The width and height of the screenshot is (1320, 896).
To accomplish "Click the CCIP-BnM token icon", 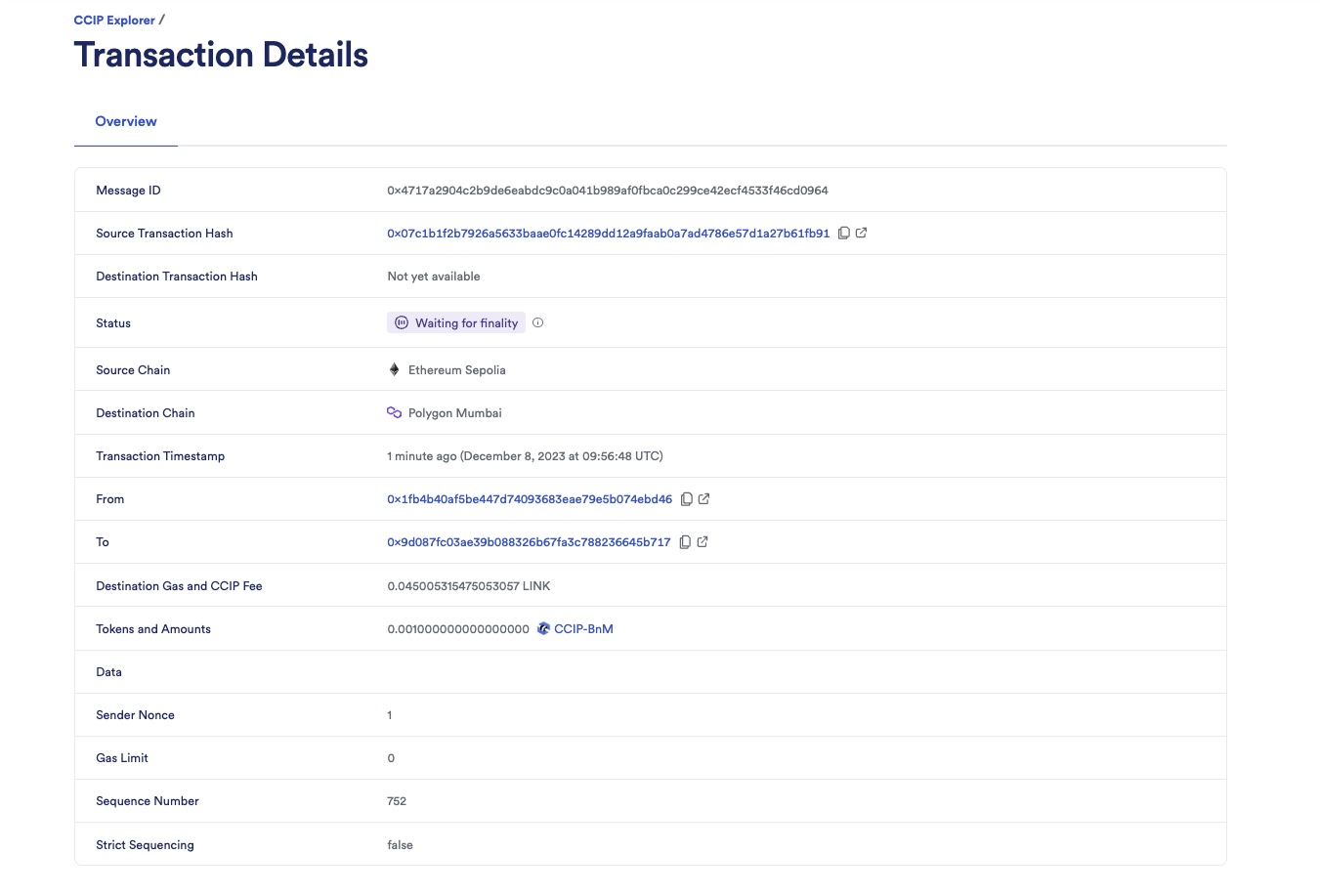I will (x=543, y=628).
